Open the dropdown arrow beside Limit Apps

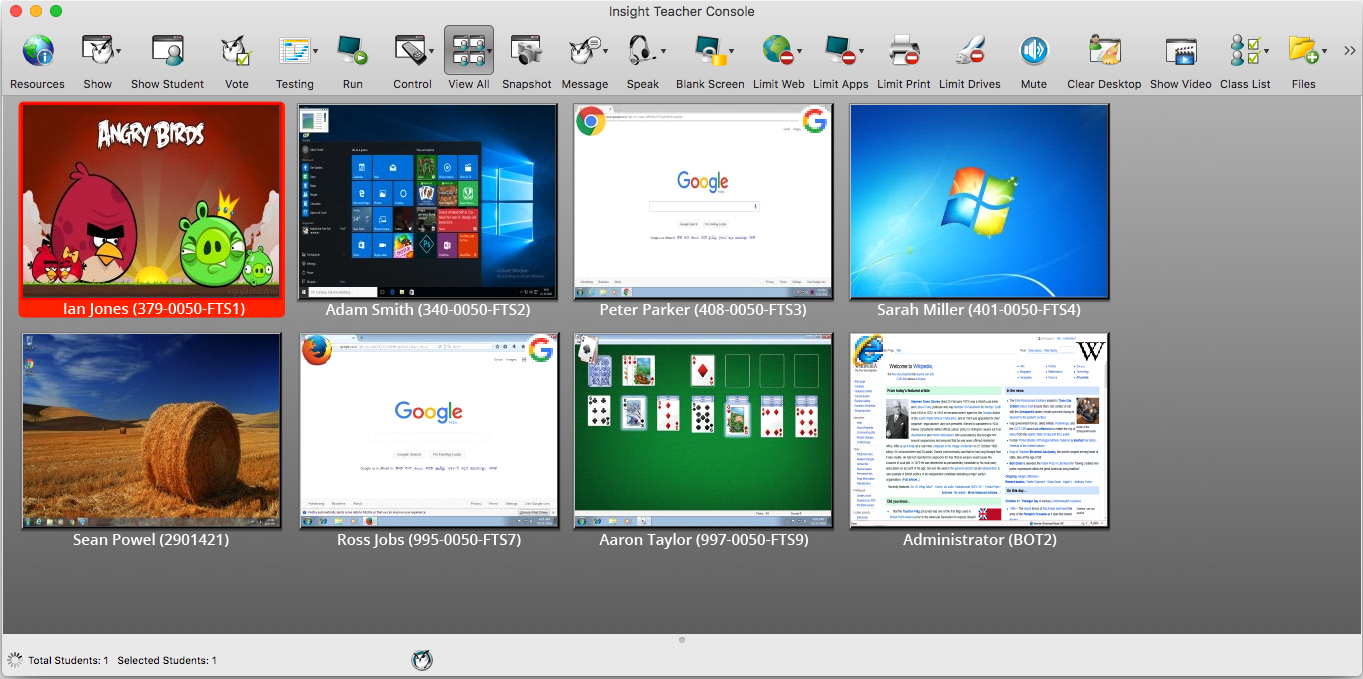click(861, 51)
